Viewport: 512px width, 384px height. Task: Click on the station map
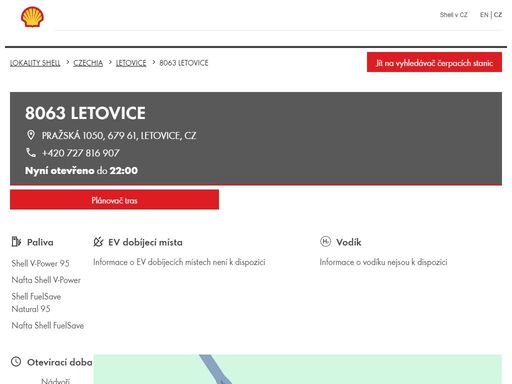click(x=297, y=369)
